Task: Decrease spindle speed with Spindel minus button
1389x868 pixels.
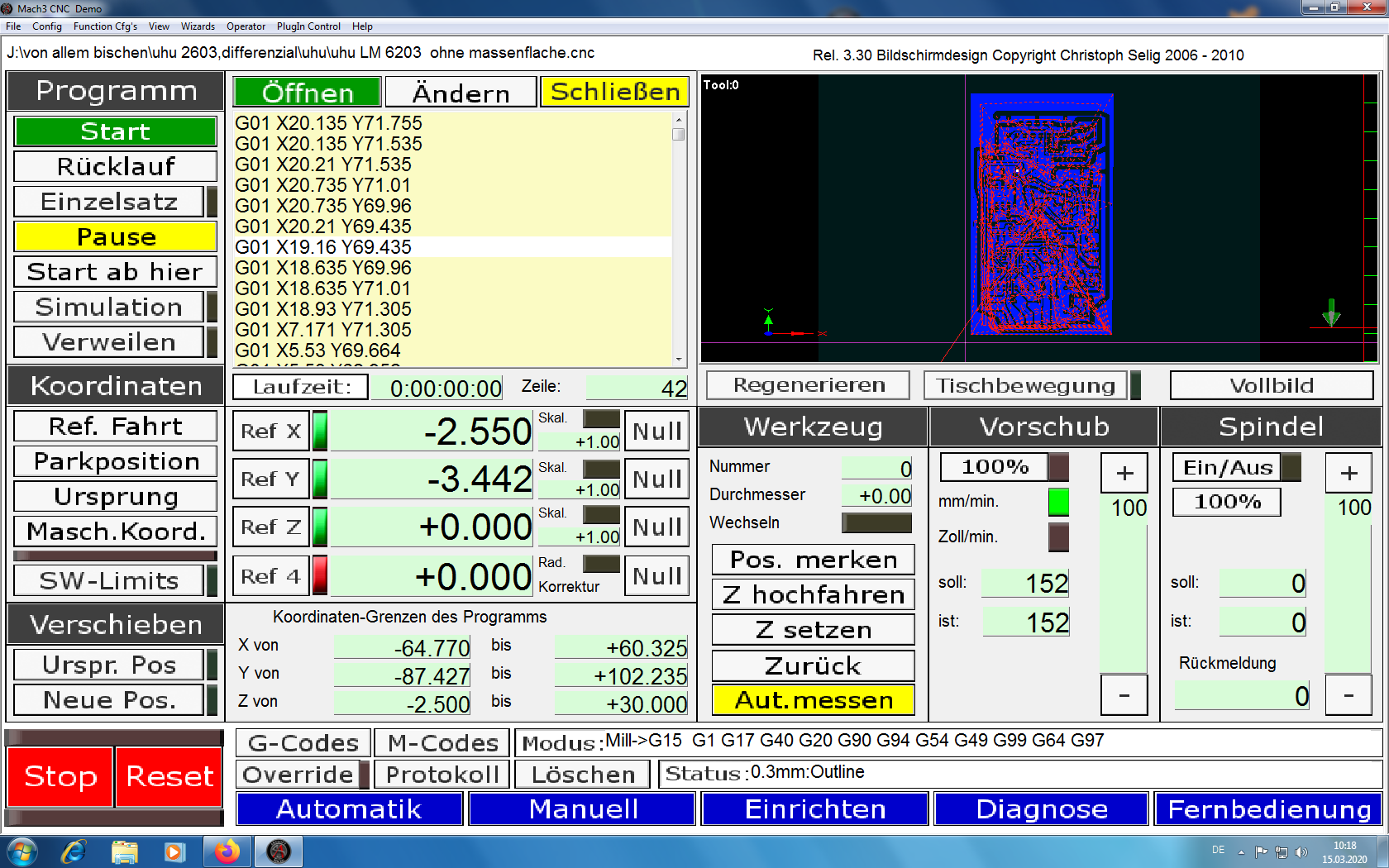Action: (1349, 694)
